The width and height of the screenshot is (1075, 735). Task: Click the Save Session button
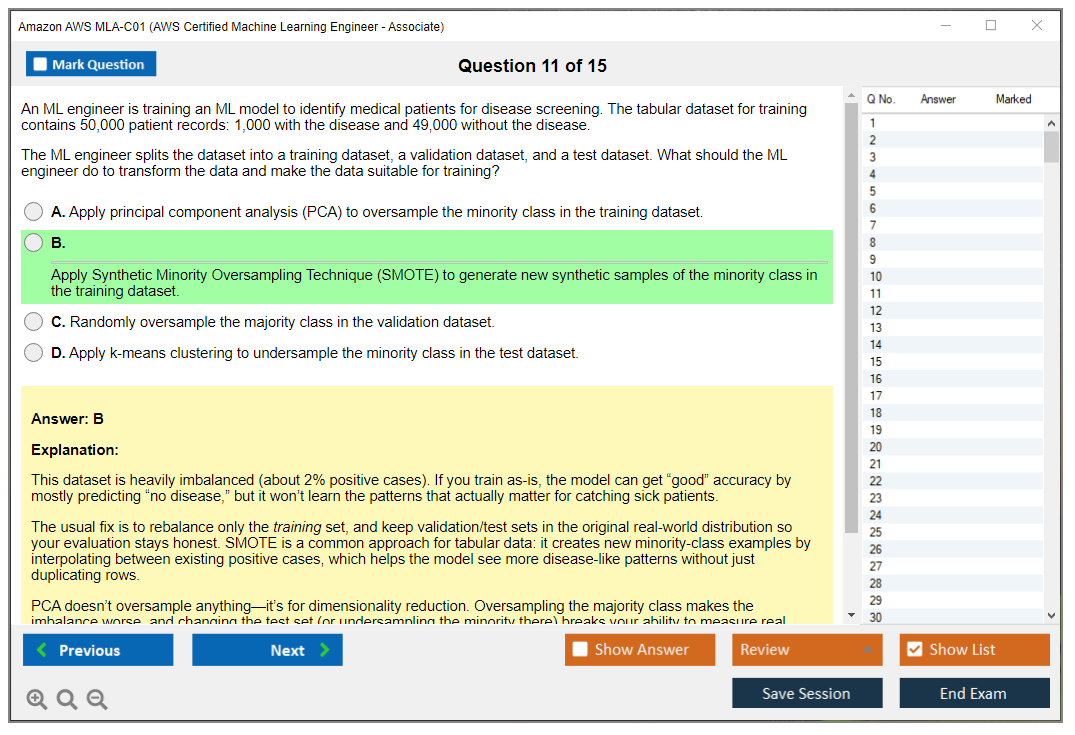pyautogui.click(x=807, y=693)
